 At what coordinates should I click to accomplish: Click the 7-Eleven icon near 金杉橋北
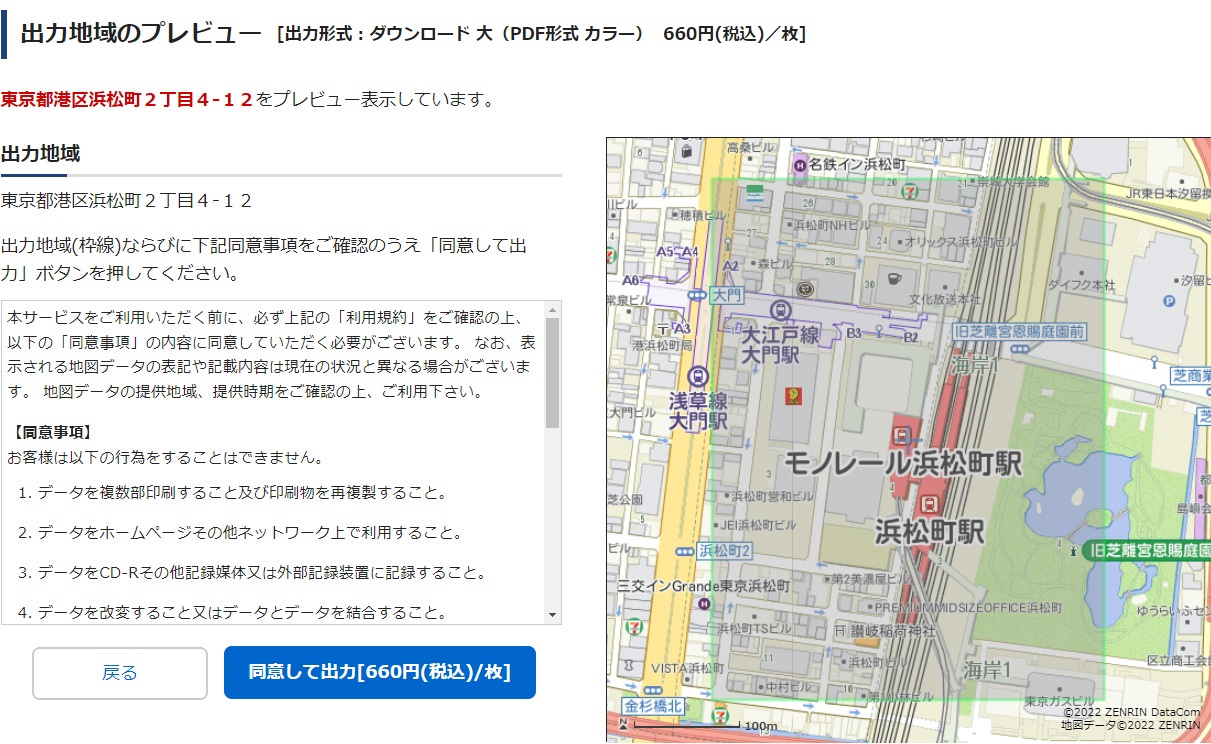[x=718, y=716]
